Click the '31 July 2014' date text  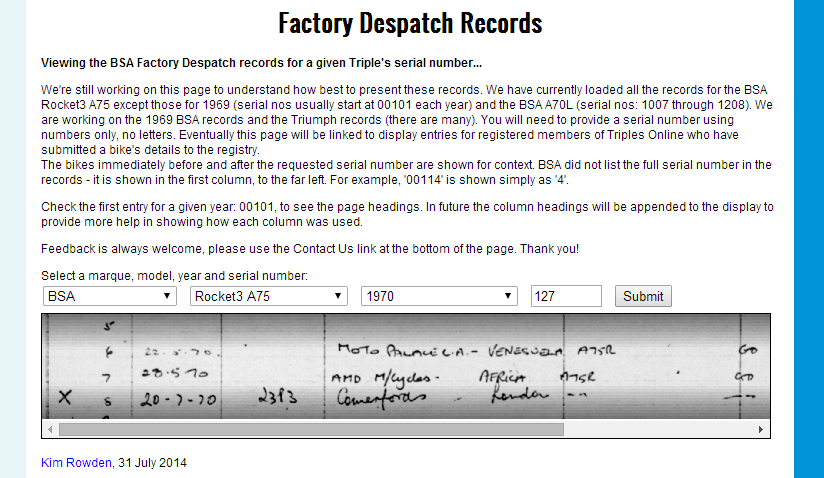tap(152, 463)
